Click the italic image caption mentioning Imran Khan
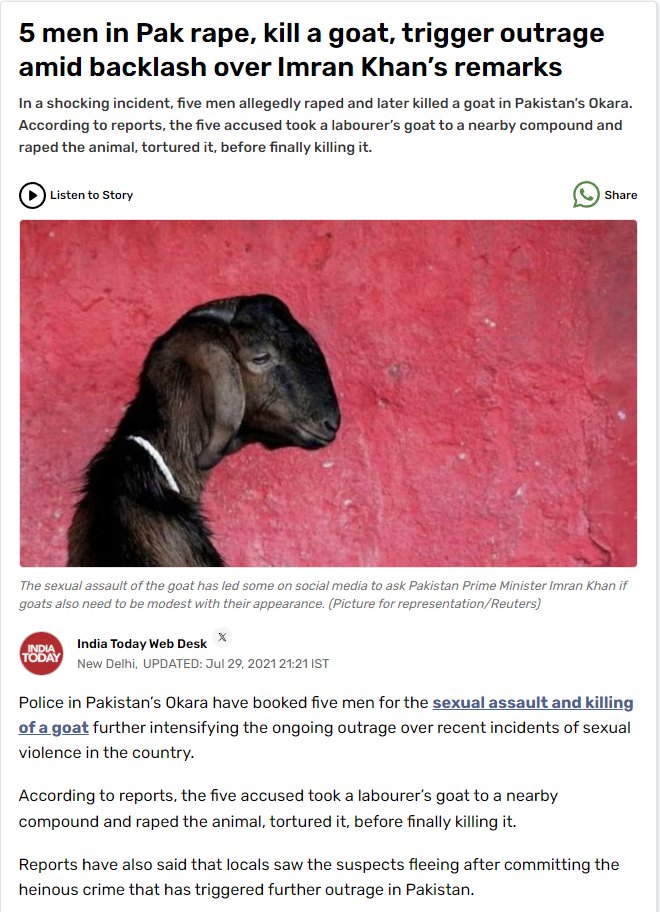 323,594
